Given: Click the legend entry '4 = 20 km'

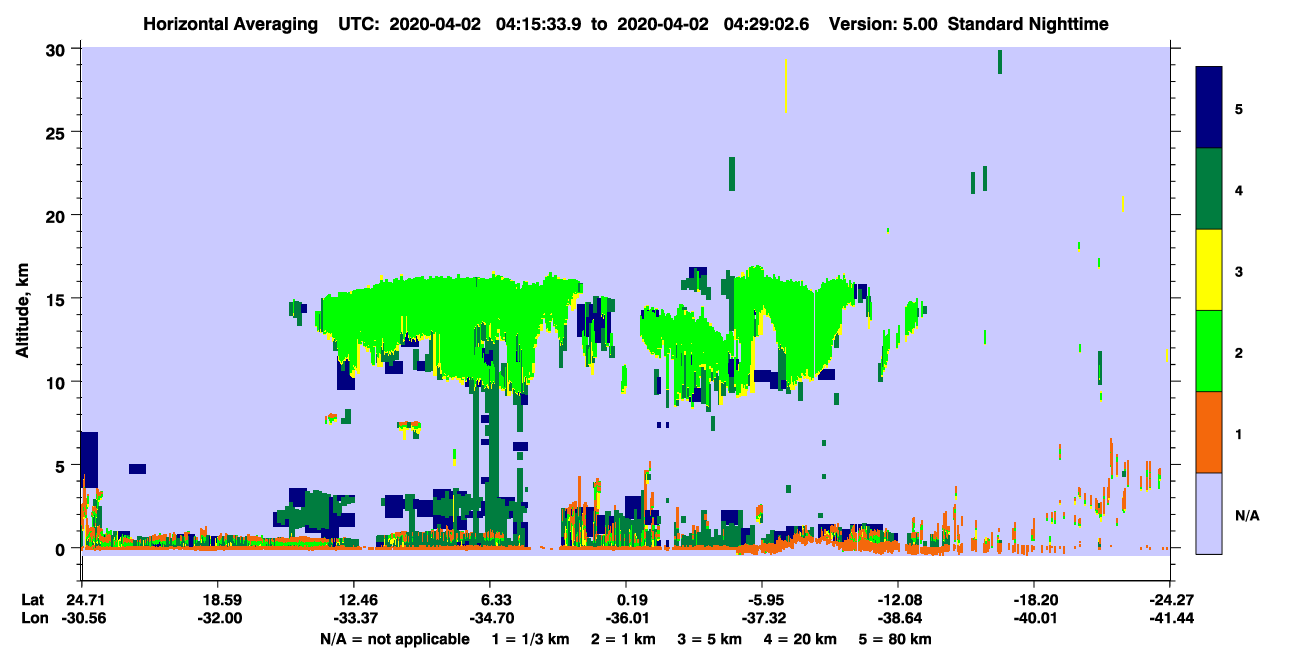Looking at the screenshot, I should [801, 639].
